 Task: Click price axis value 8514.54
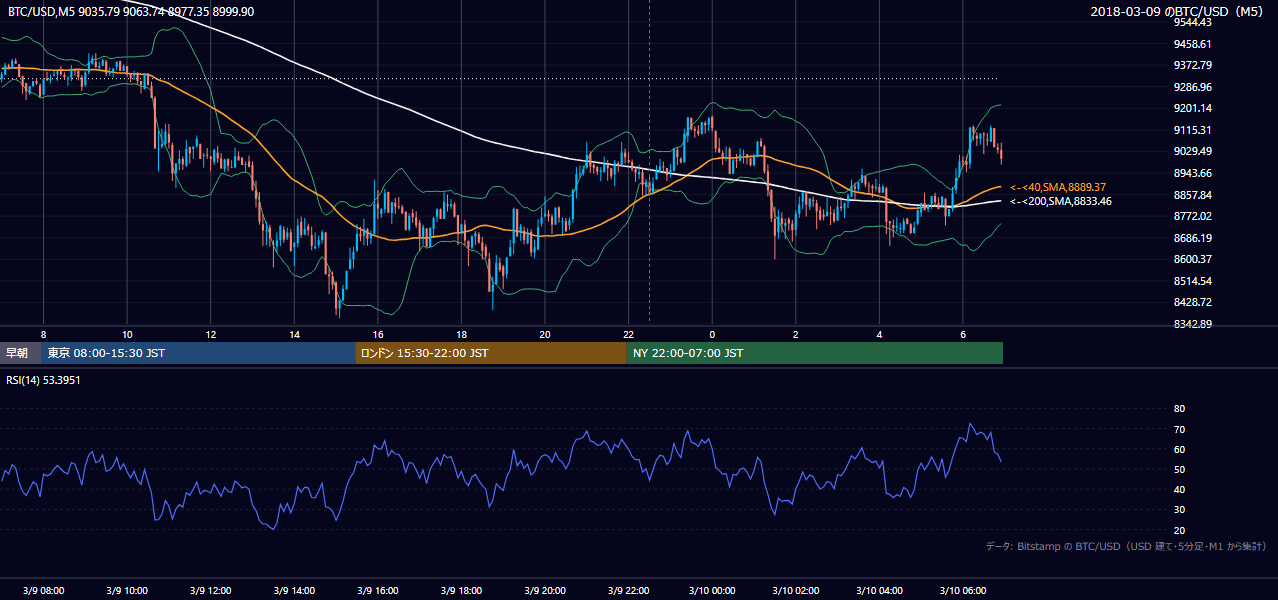click(1192, 281)
